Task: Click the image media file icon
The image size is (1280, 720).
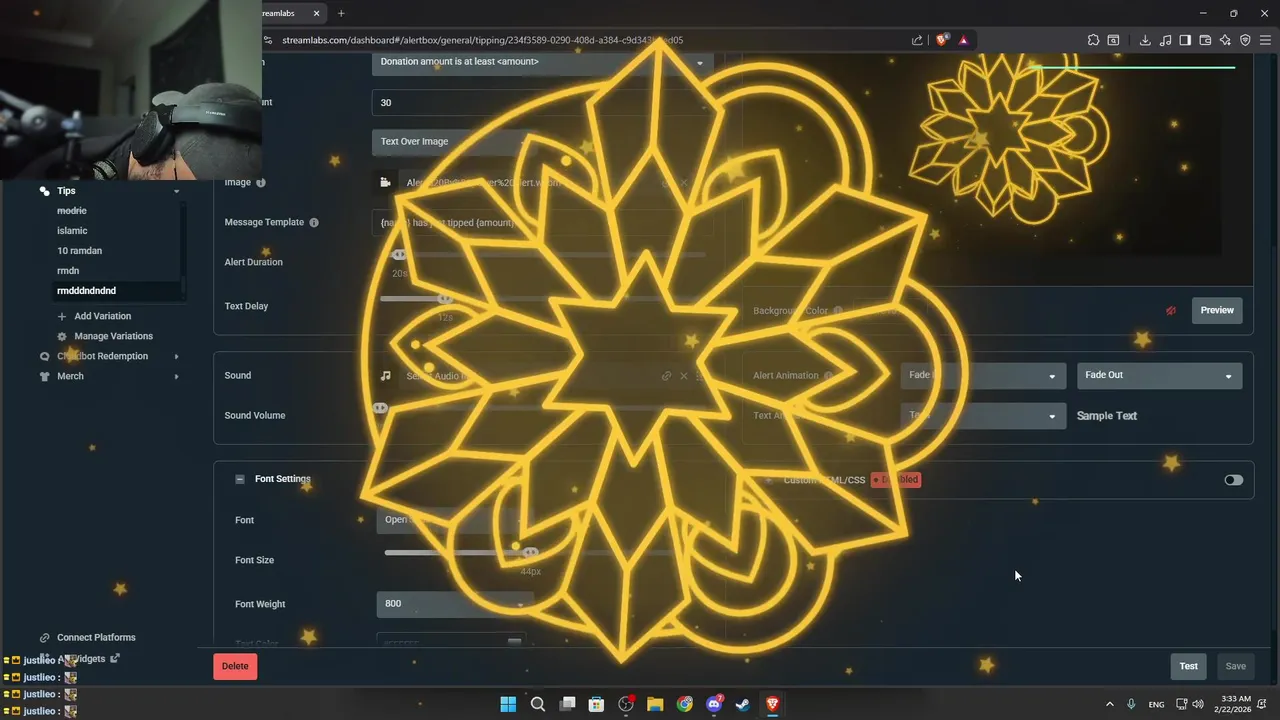Action: 385,182
